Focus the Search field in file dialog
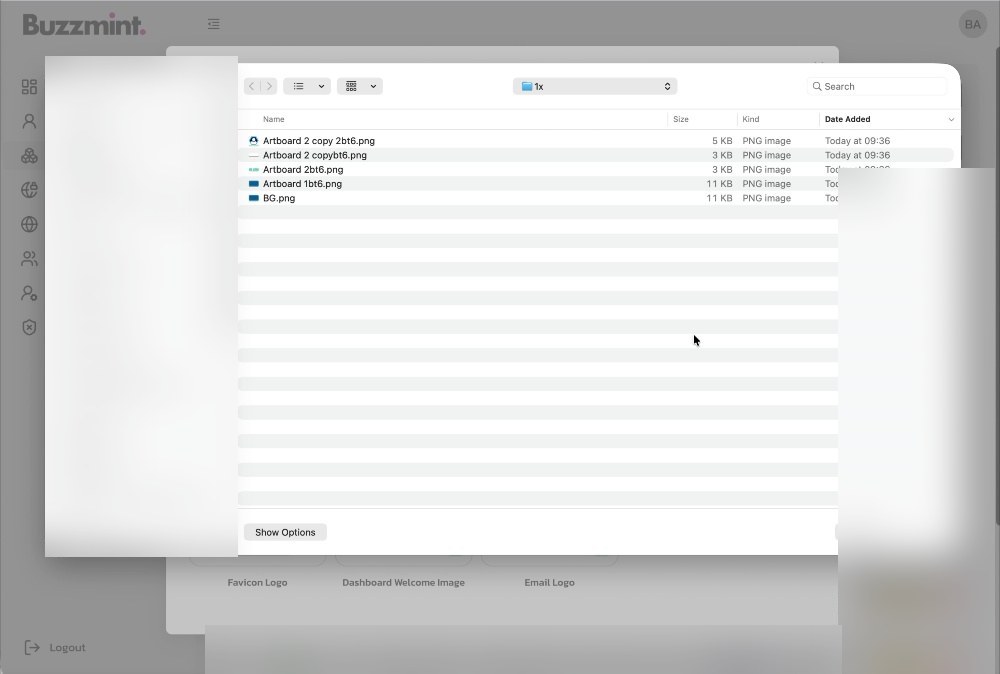The height and width of the screenshot is (674, 1000). click(x=877, y=86)
